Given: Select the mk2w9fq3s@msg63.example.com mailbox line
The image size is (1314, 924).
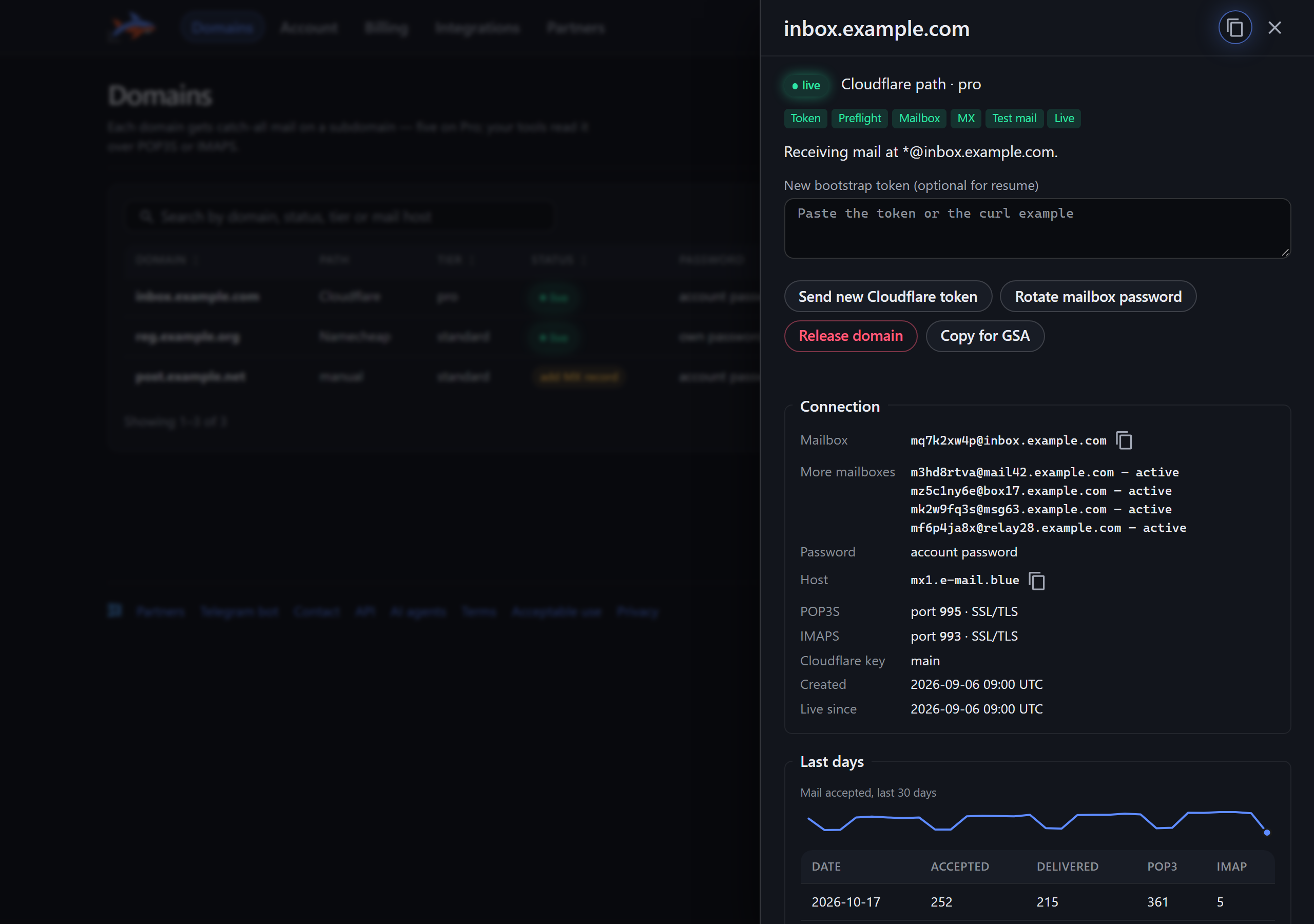Looking at the screenshot, I should [1041, 509].
